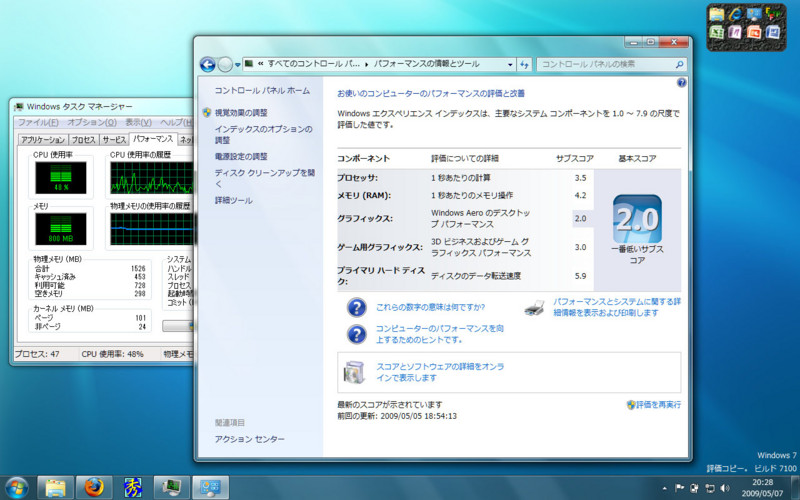Switch to Control Panel taskbar button
800x500 pixels.
pos(210,488)
